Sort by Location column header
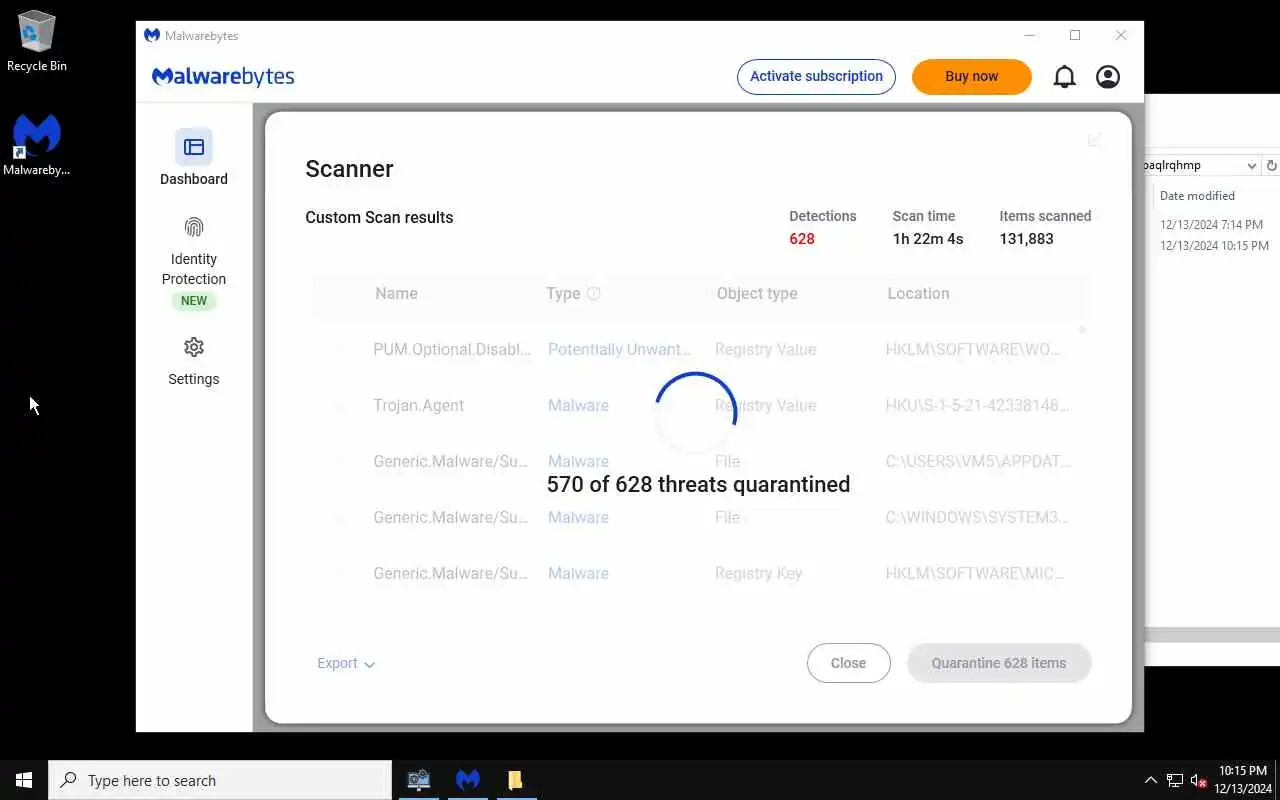 click(x=918, y=293)
